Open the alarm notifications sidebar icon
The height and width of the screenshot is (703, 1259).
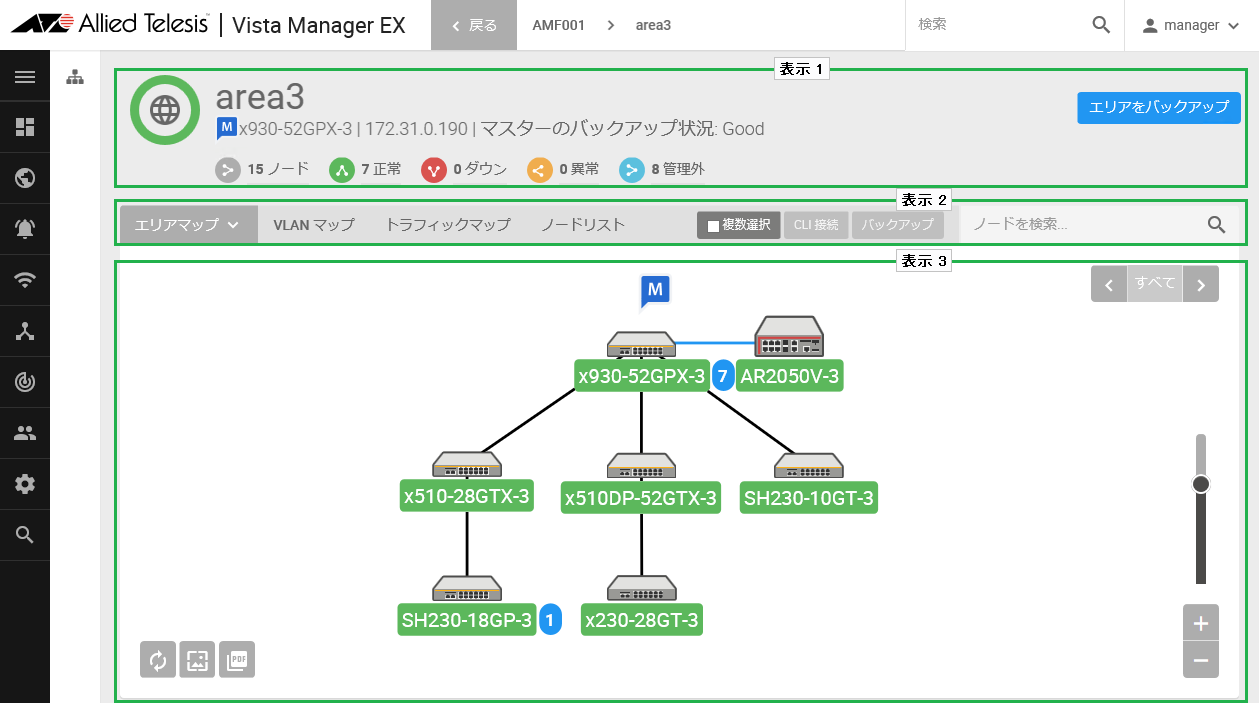pos(25,229)
